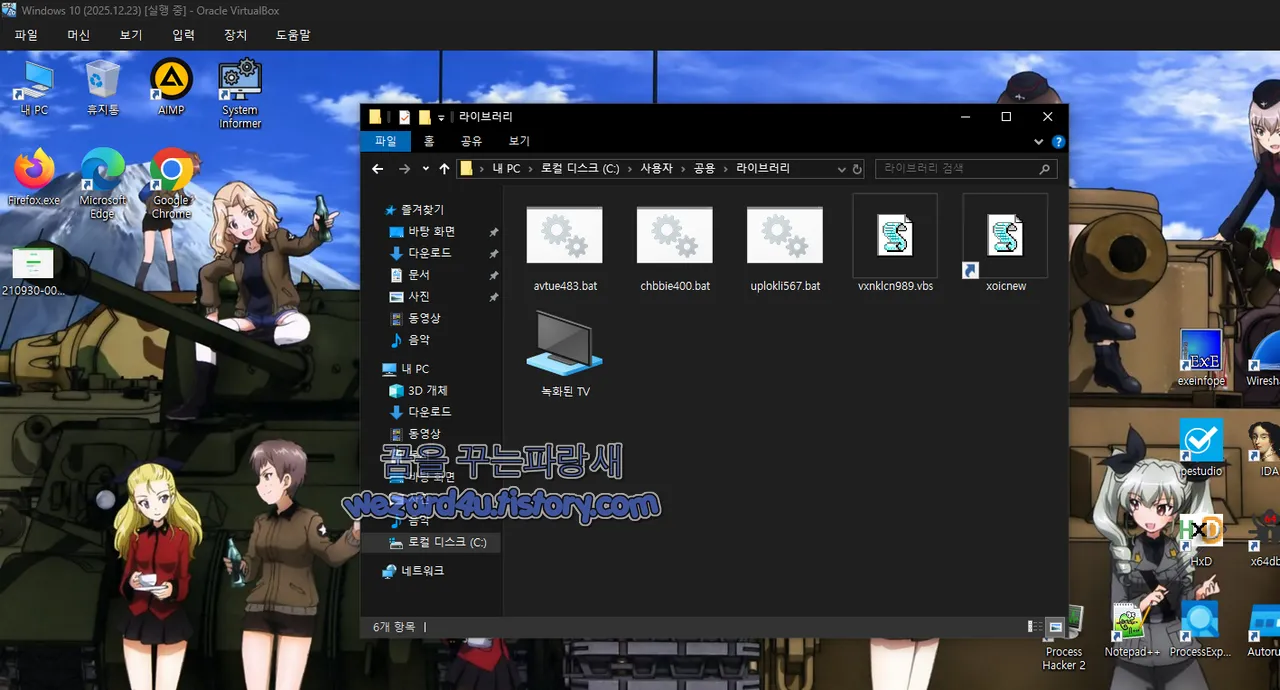Select the Notepad++ desktop icon

coord(1131,629)
